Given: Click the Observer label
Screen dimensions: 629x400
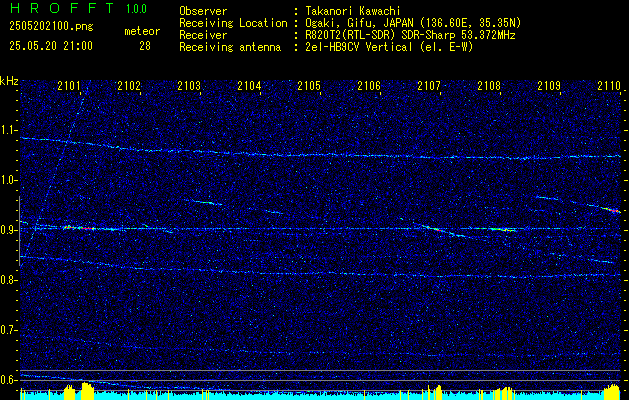Looking at the screenshot, I should point(203,11).
